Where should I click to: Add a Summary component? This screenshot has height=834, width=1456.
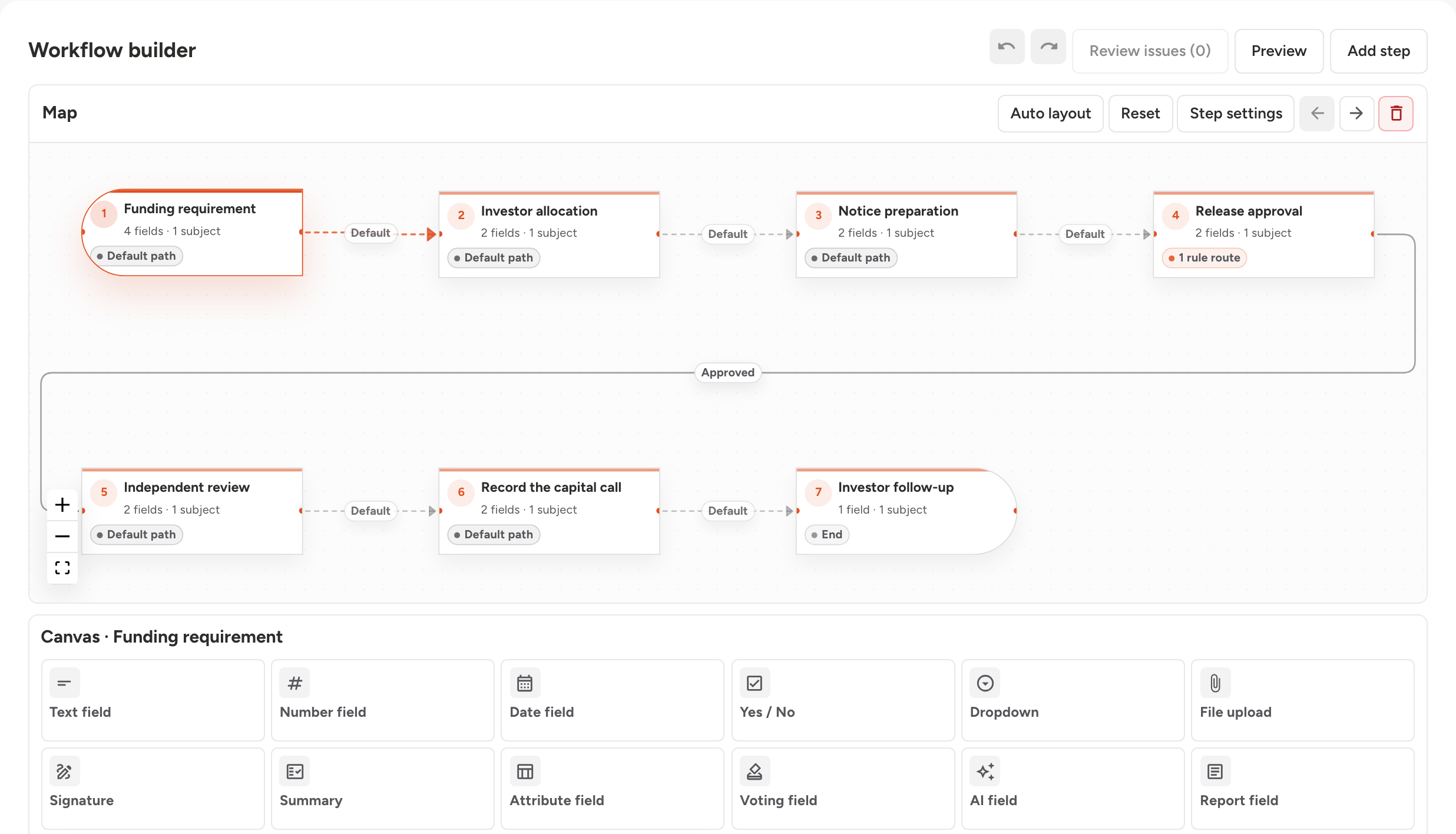[x=383, y=788]
